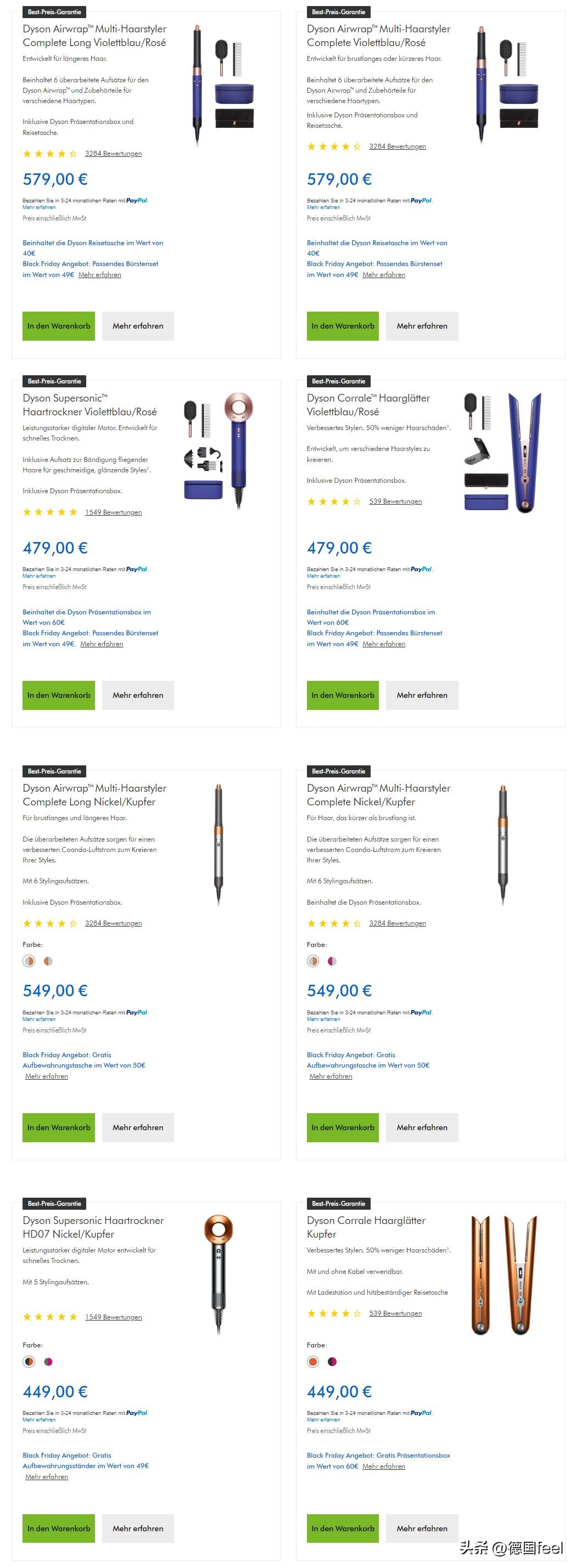Add Corrale Haarglätter Kupfer to Warenkorb
Viewport: 576px width, 1568px height.
pos(343,1528)
